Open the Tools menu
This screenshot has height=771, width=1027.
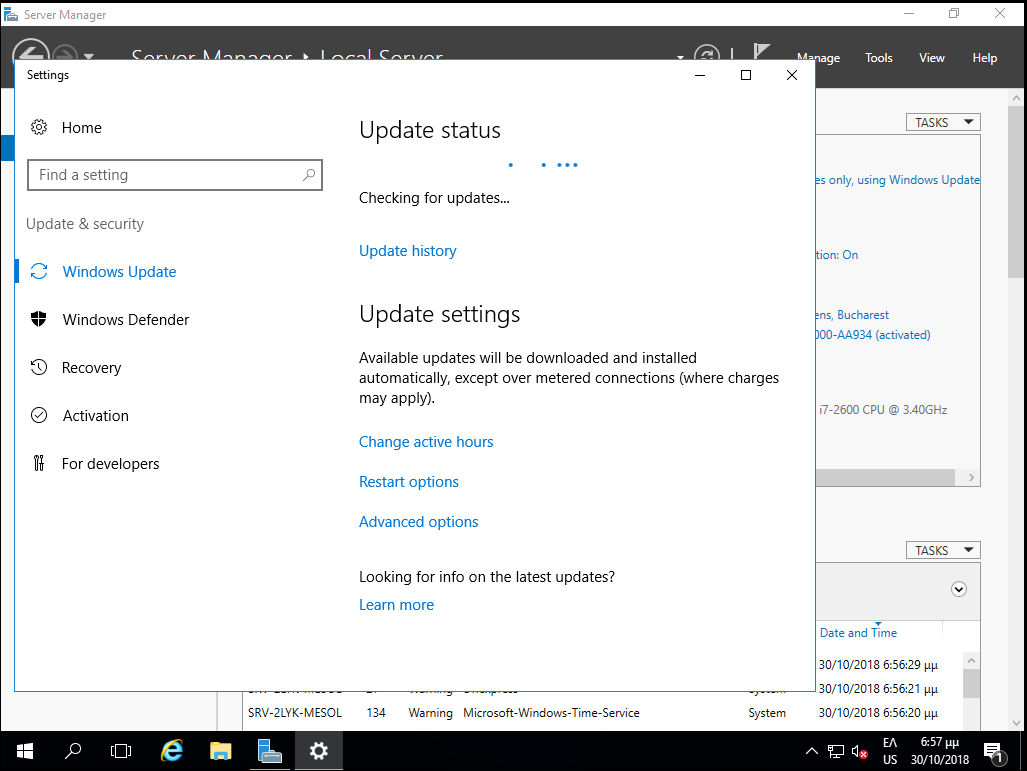point(879,58)
